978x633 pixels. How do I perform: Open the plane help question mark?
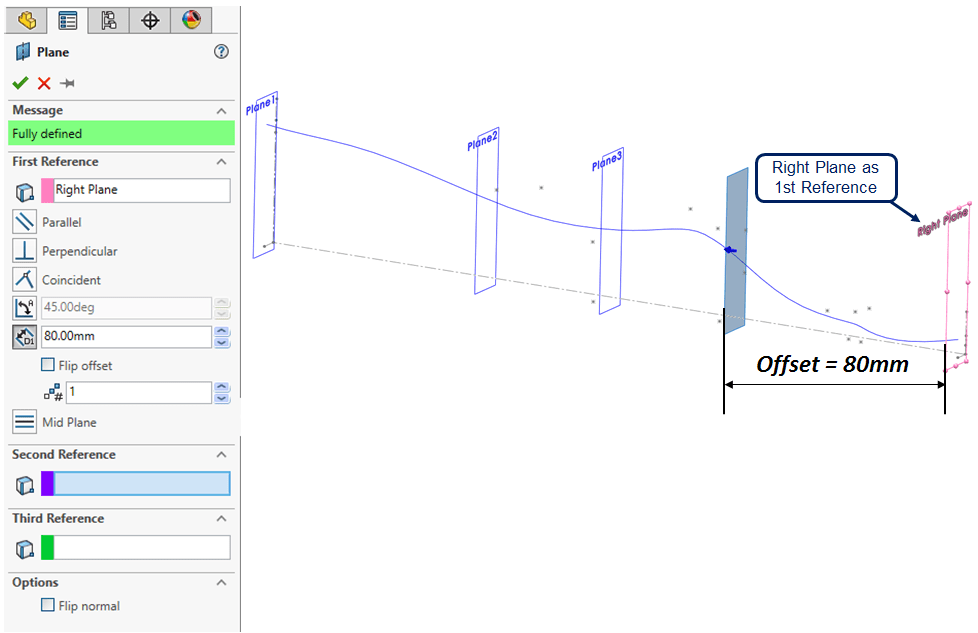(x=222, y=52)
